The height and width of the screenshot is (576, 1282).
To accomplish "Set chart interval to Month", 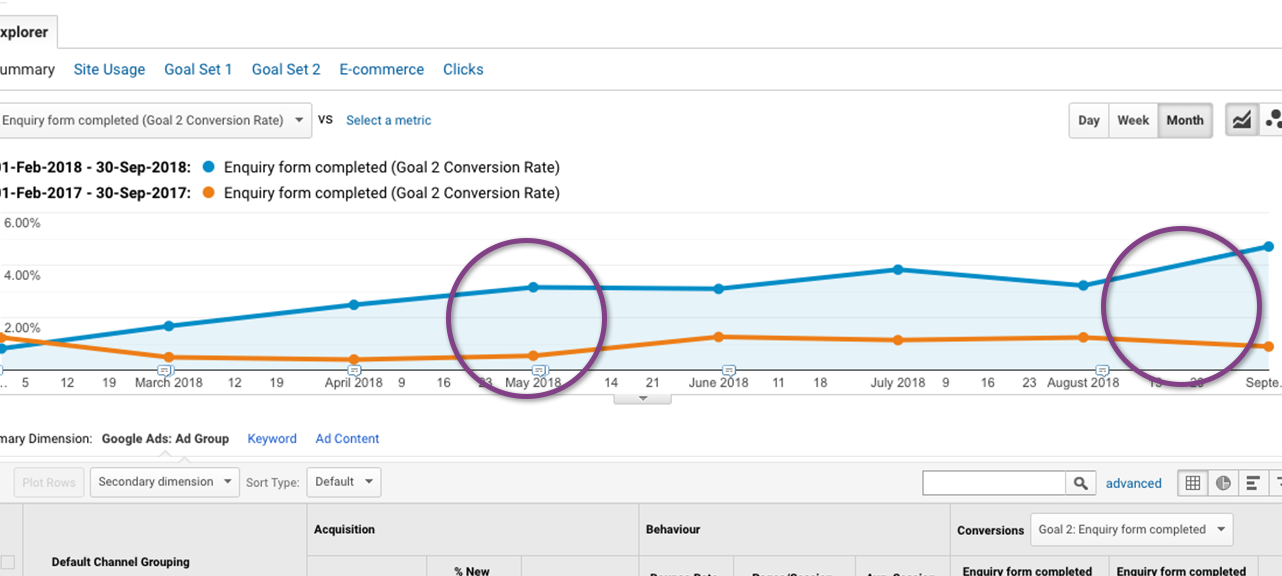I will tap(1185, 120).
